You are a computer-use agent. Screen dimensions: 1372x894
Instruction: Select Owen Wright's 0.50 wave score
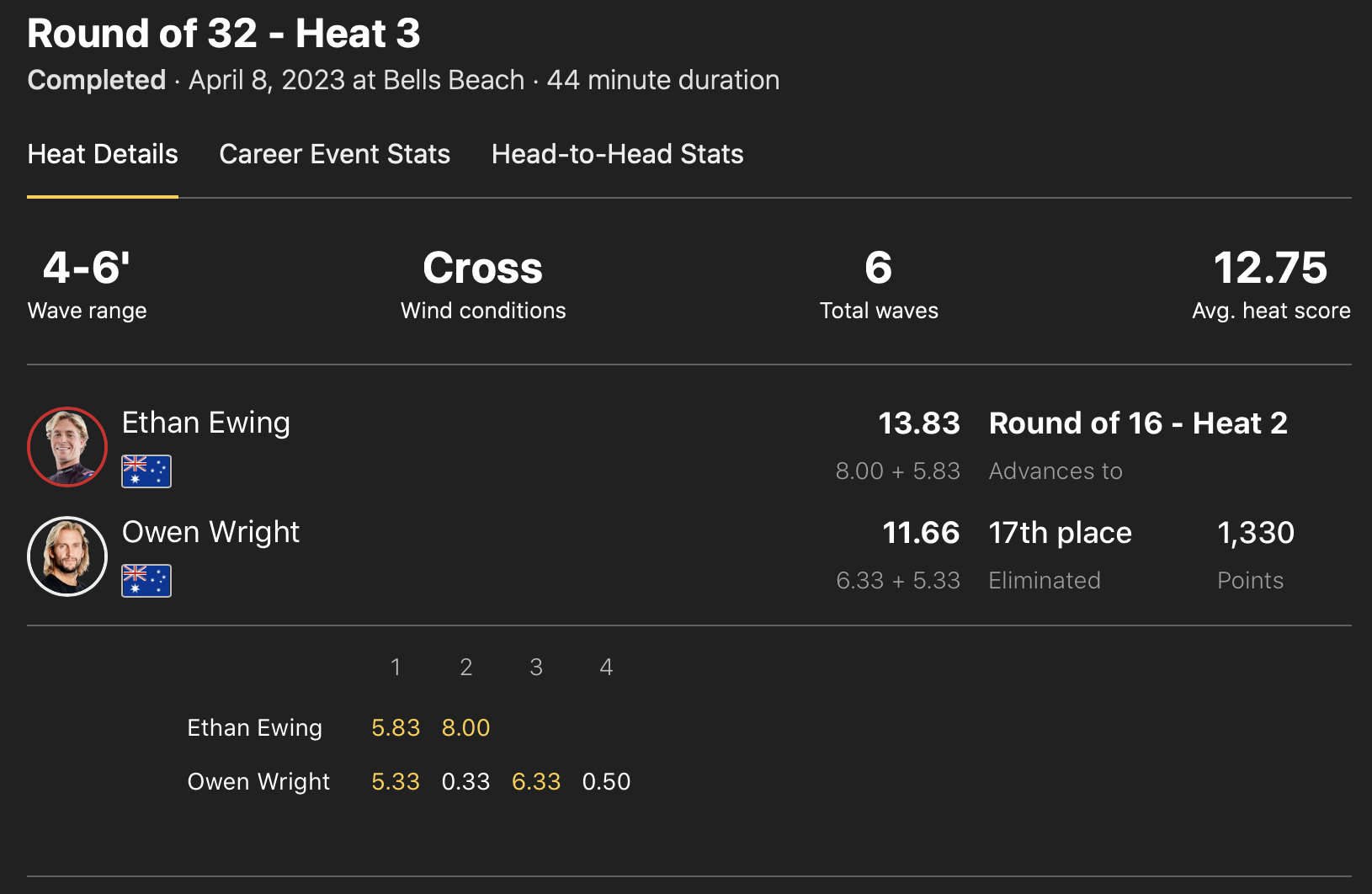pyautogui.click(x=606, y=781)
